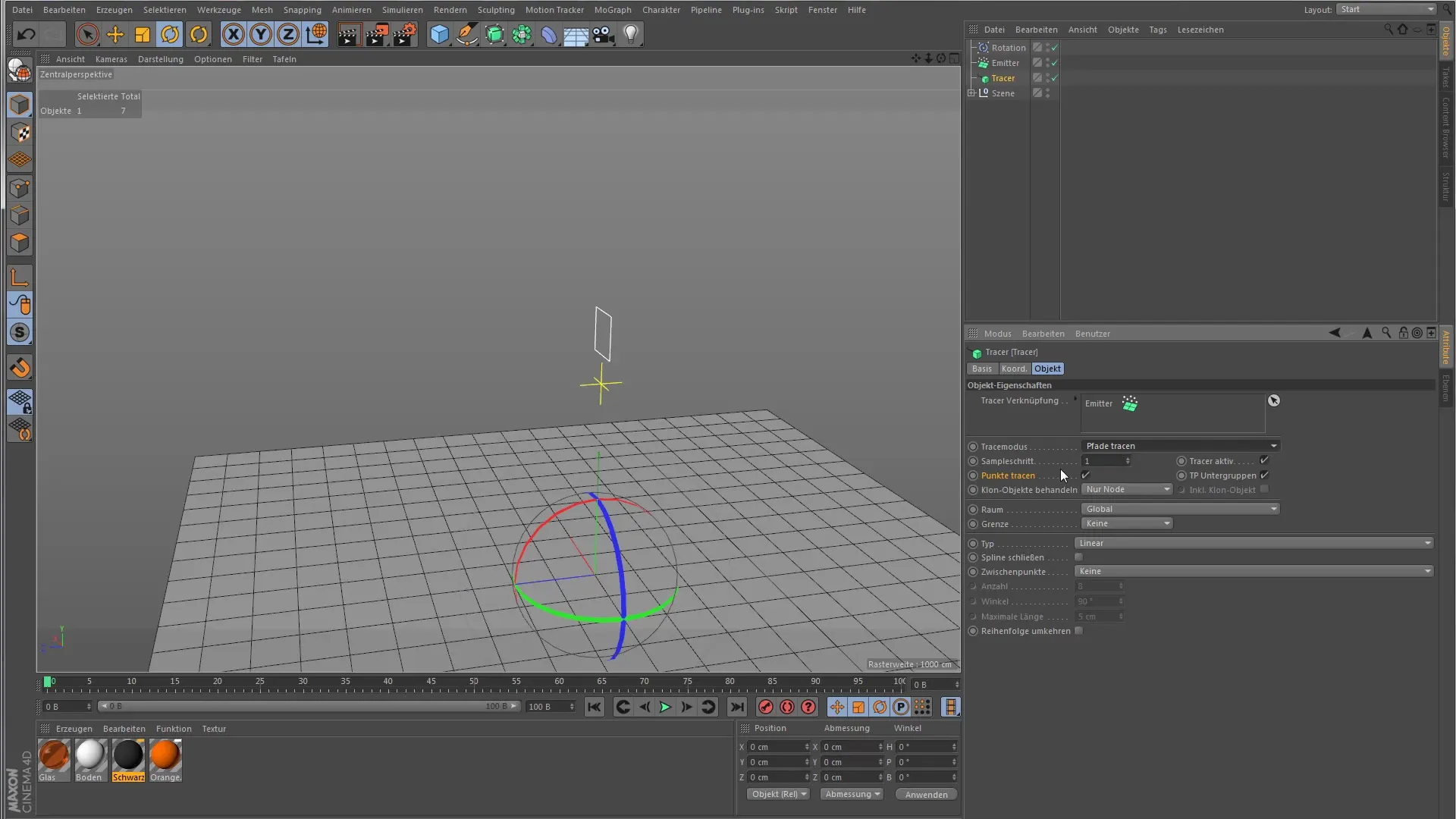
Task: Click pick-object arrow beside Tracer Verknüpfung
Action: point(1274,400)
